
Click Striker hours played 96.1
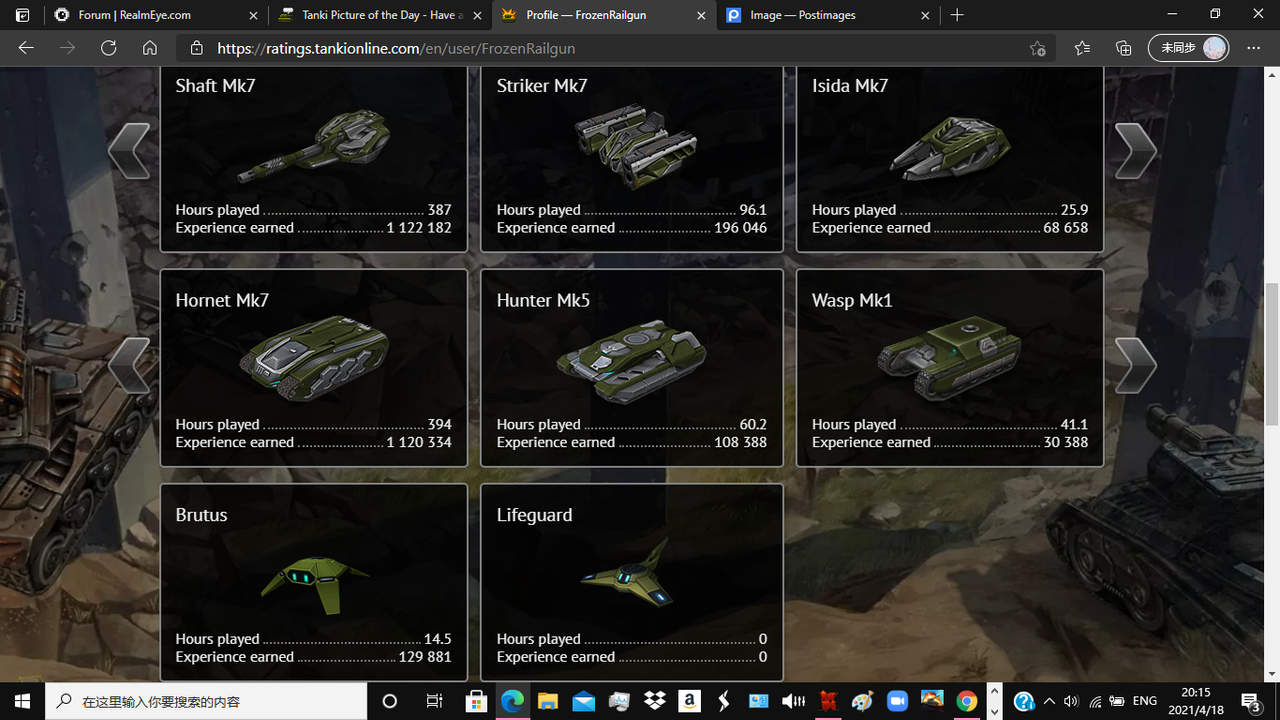point(753,210)
